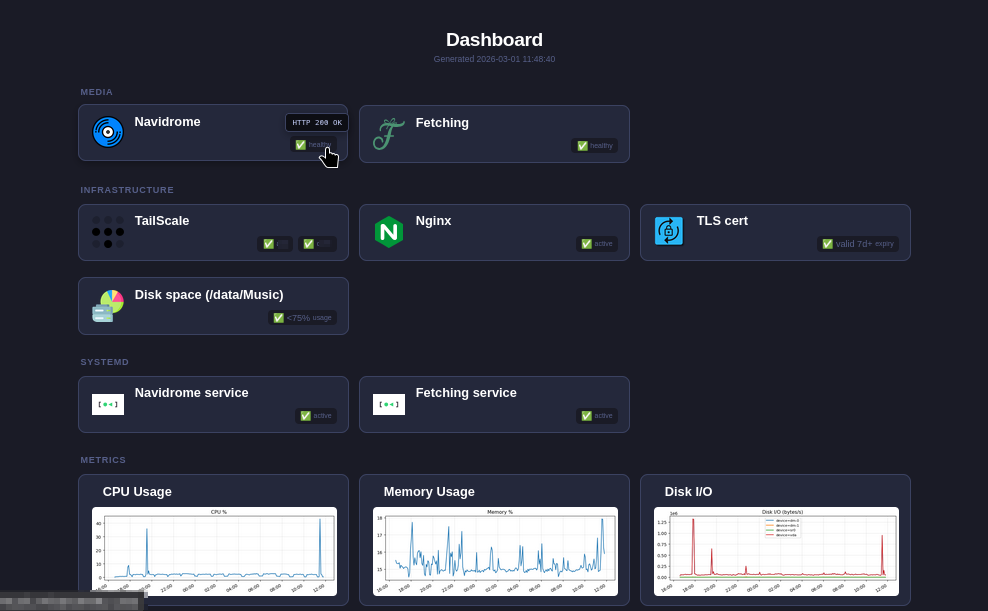Click the Nginx active status badge

click(x=596, y=244)
